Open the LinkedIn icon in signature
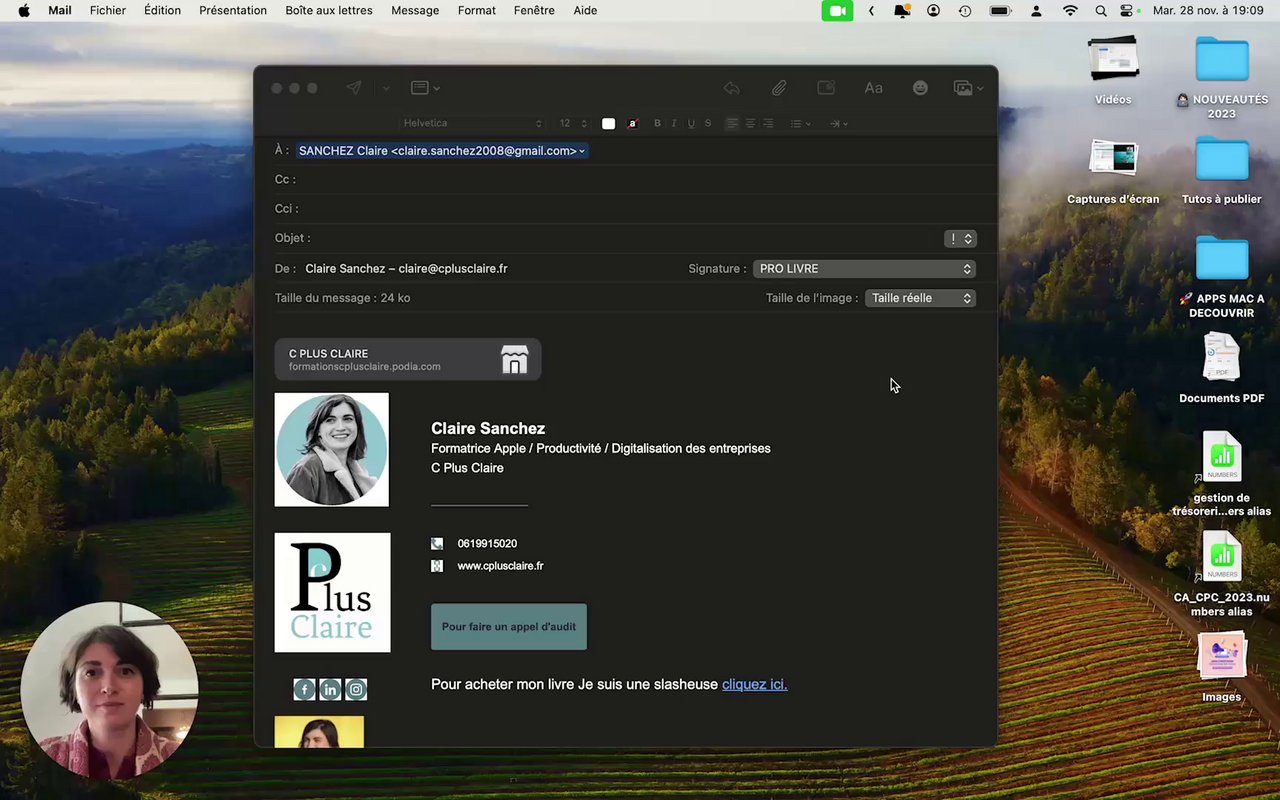Screen dimensions: 1280x800 [x=330, y=689]
